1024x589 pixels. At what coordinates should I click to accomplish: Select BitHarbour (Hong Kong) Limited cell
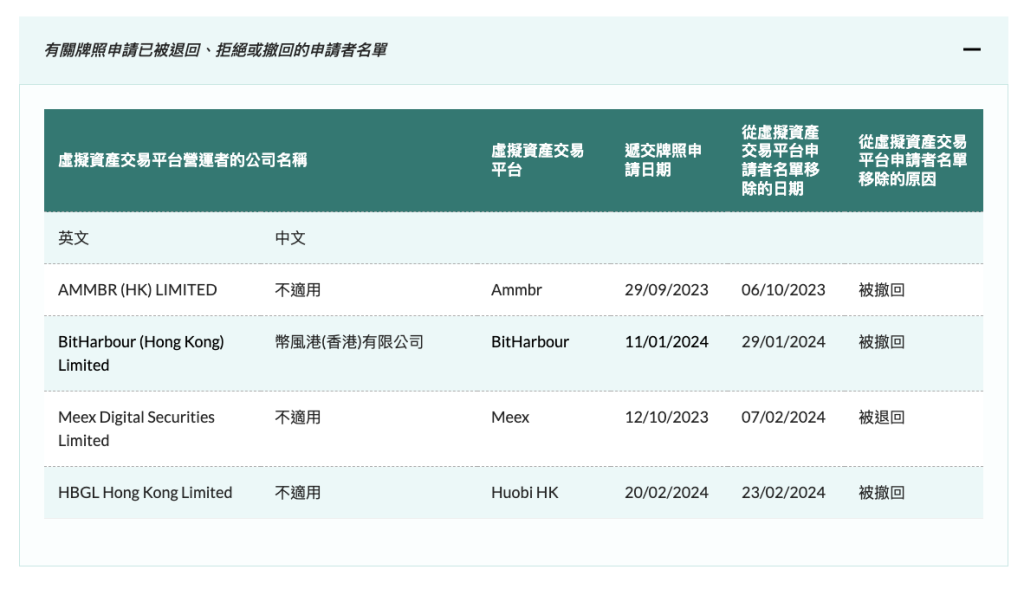click(141, 353)
